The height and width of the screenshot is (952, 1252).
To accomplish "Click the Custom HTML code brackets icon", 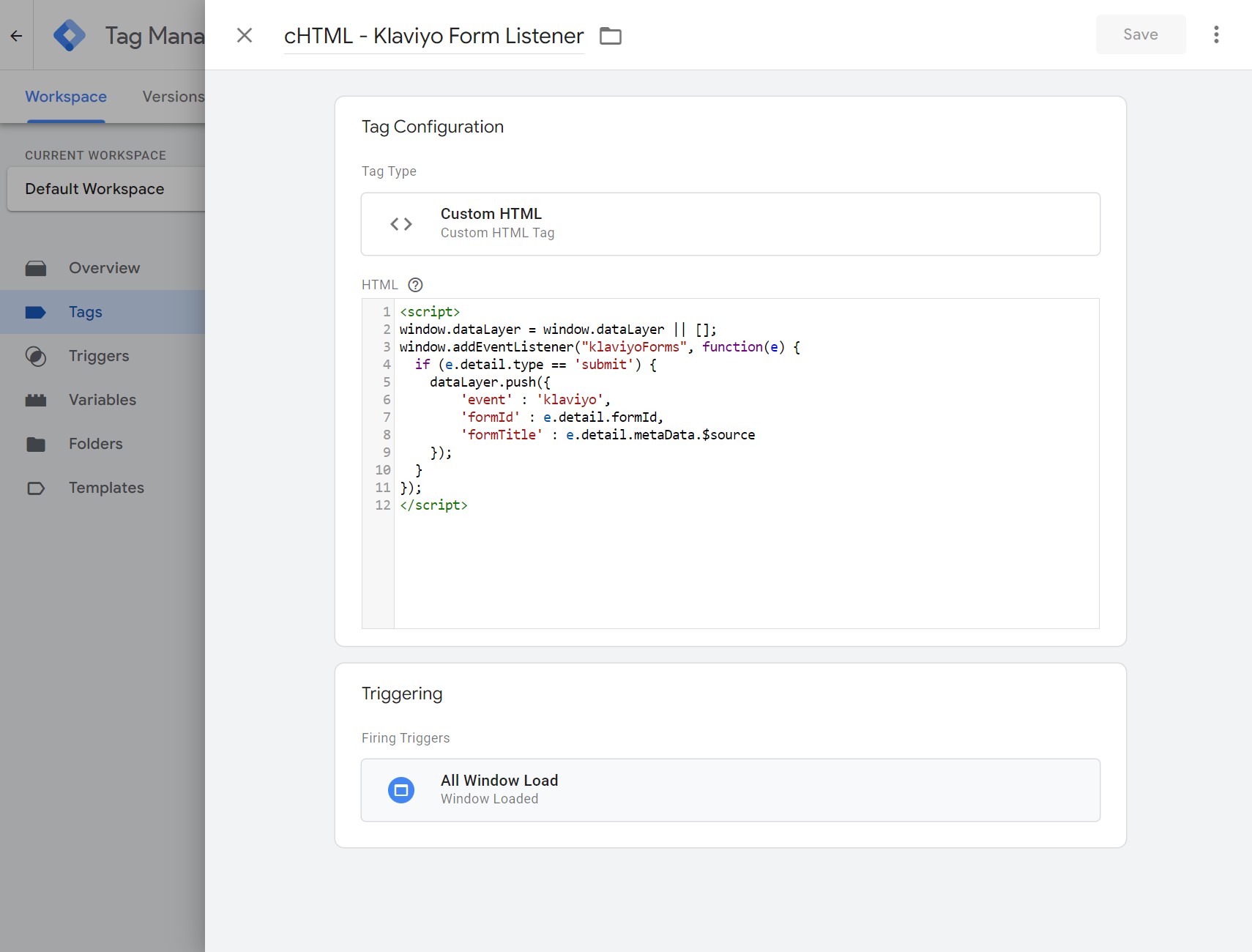I will (x=401, y=224).
